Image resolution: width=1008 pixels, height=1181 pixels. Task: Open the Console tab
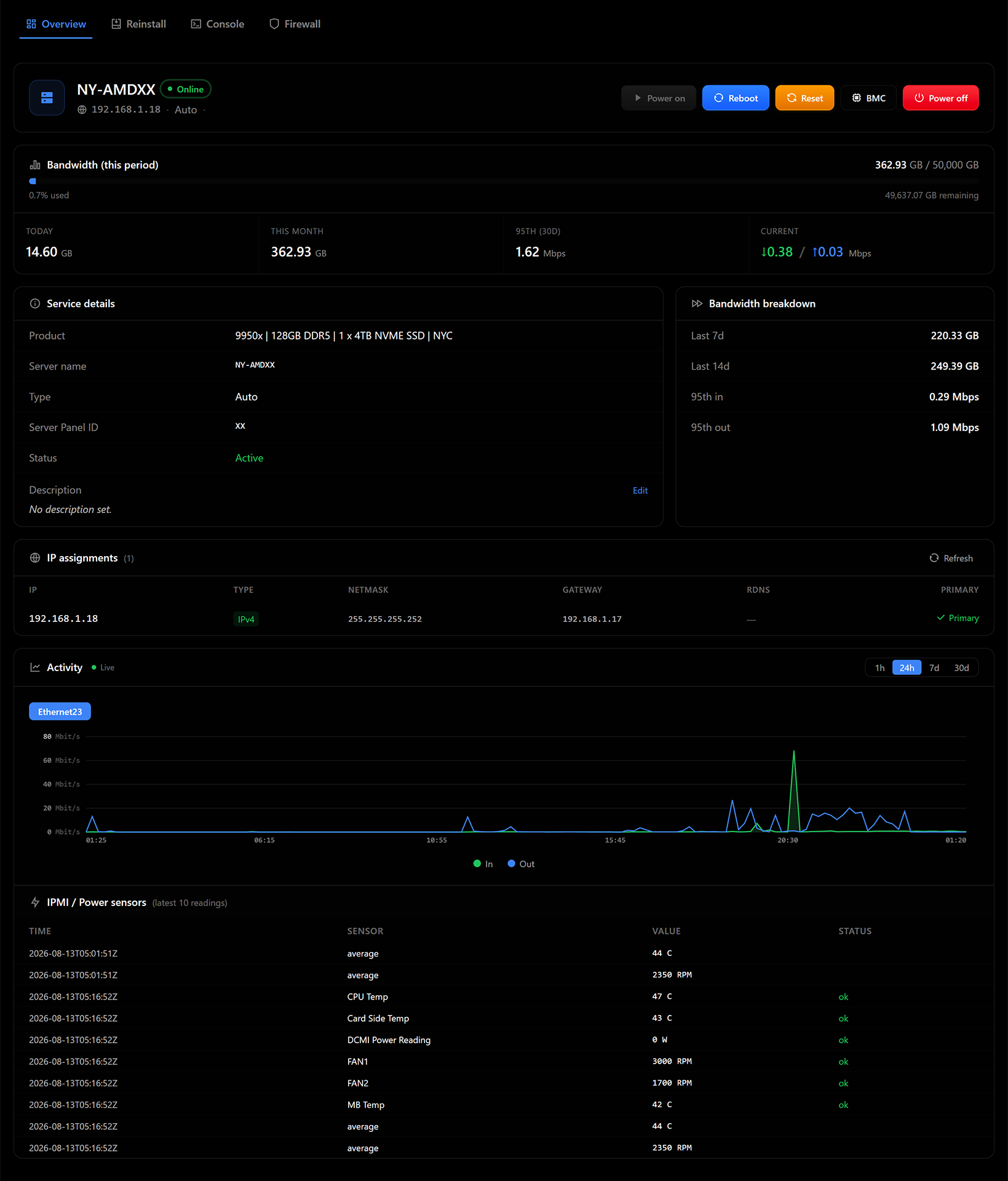[x=217, y=24]
